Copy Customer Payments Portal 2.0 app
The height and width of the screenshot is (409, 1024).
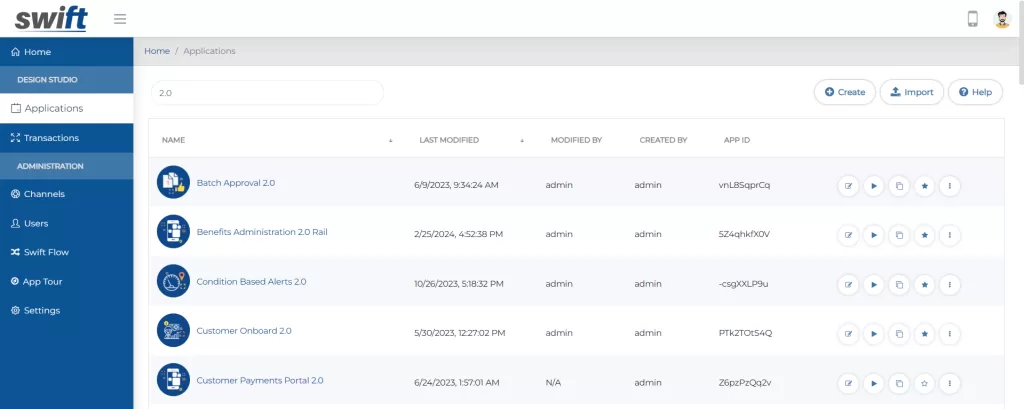click(899, 384)
